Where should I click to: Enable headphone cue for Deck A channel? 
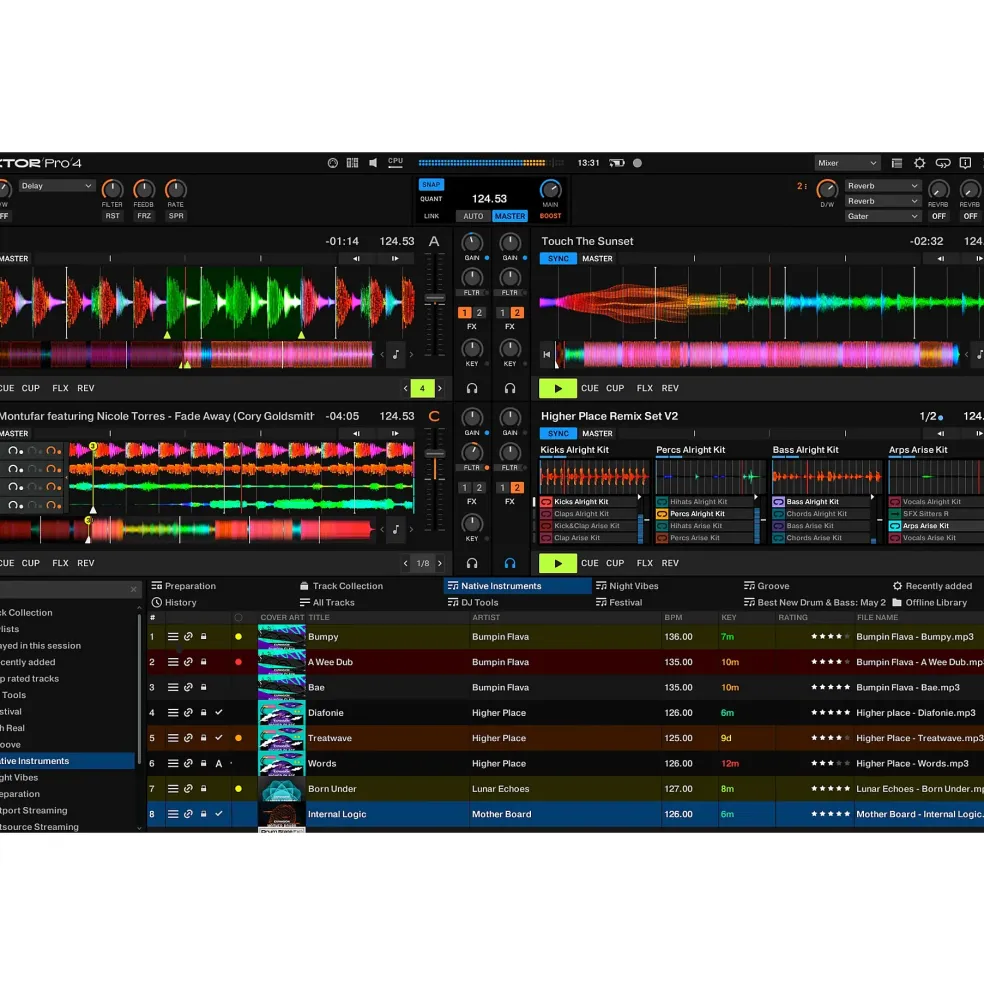tap(472, 388)
